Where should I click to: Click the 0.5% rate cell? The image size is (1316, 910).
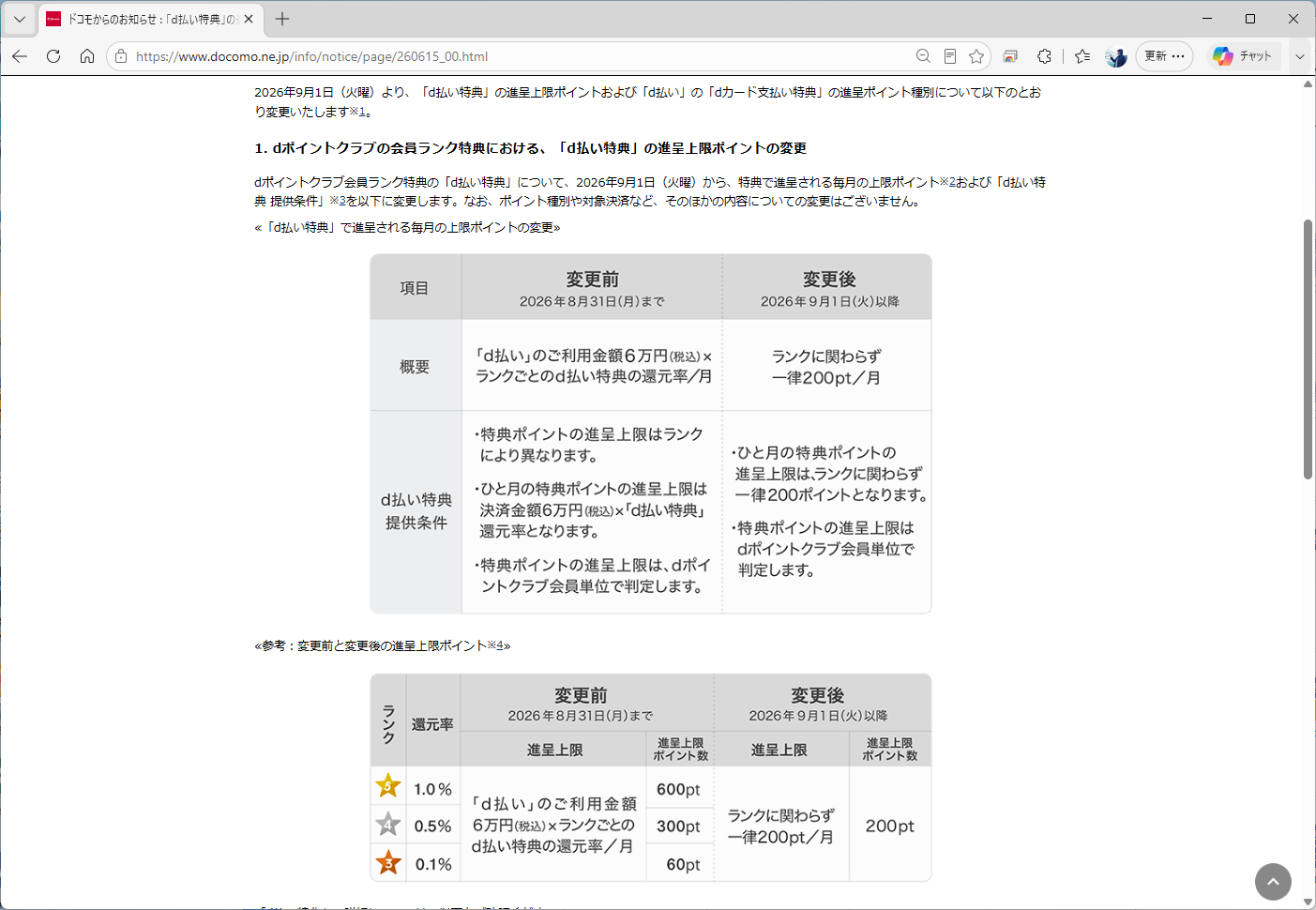[432, 827]
